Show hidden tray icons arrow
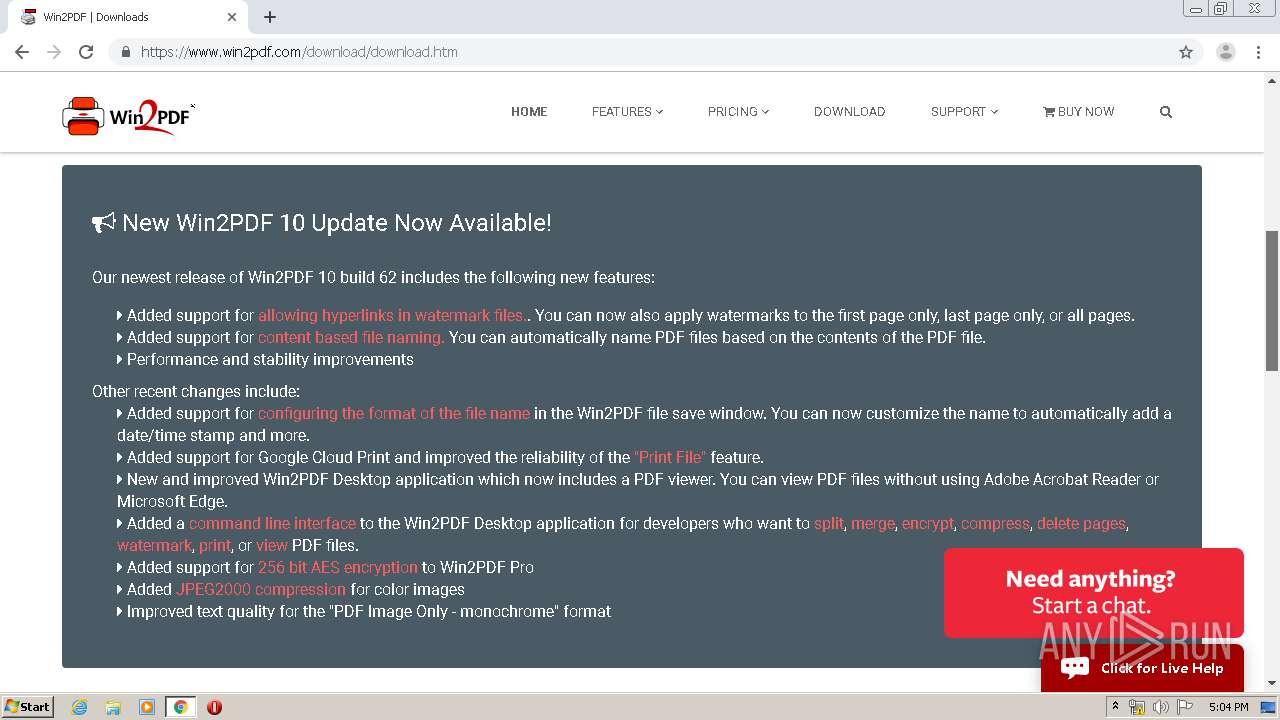The width and height of the screenshot is (1280, 720). (1115, 707)
